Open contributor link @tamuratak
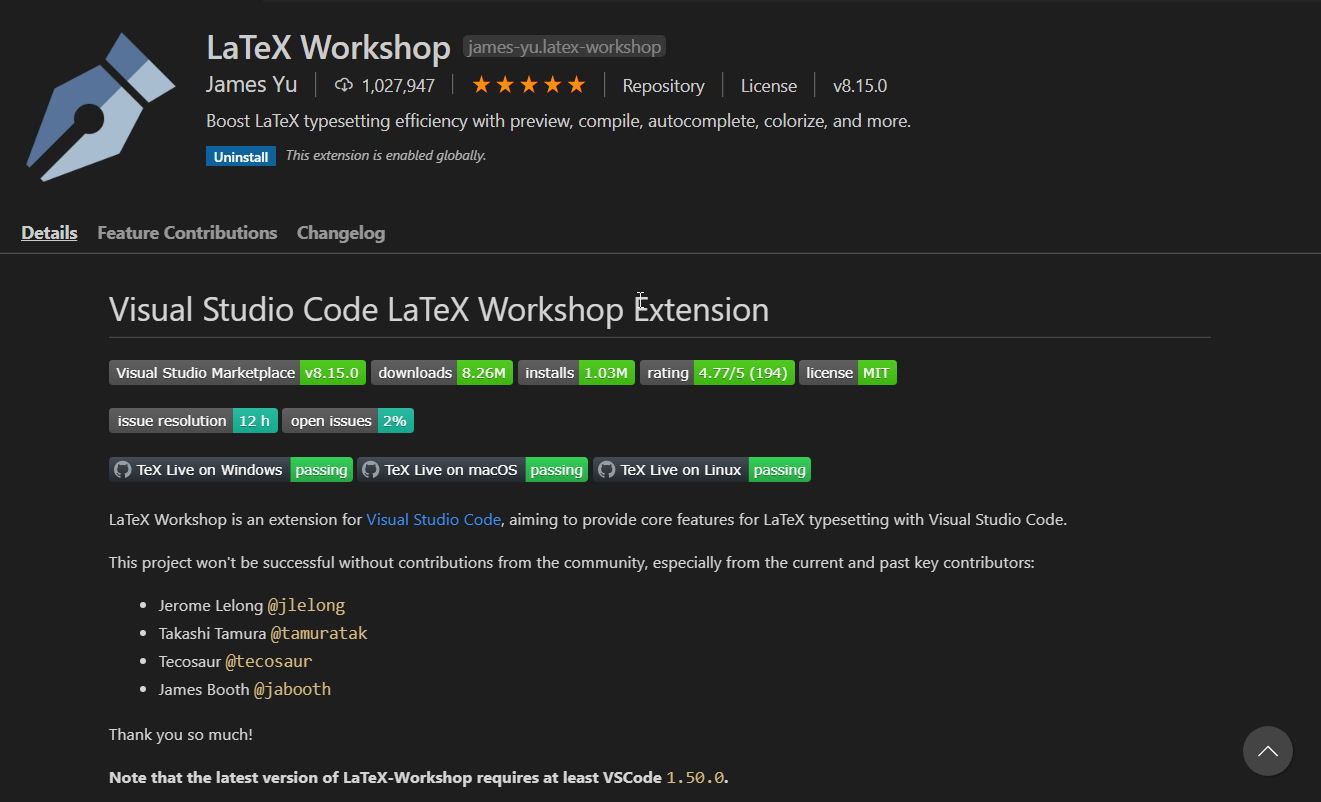Image resolution: width=1321 pixels, height=802 pixels. [x=319, y=632]
